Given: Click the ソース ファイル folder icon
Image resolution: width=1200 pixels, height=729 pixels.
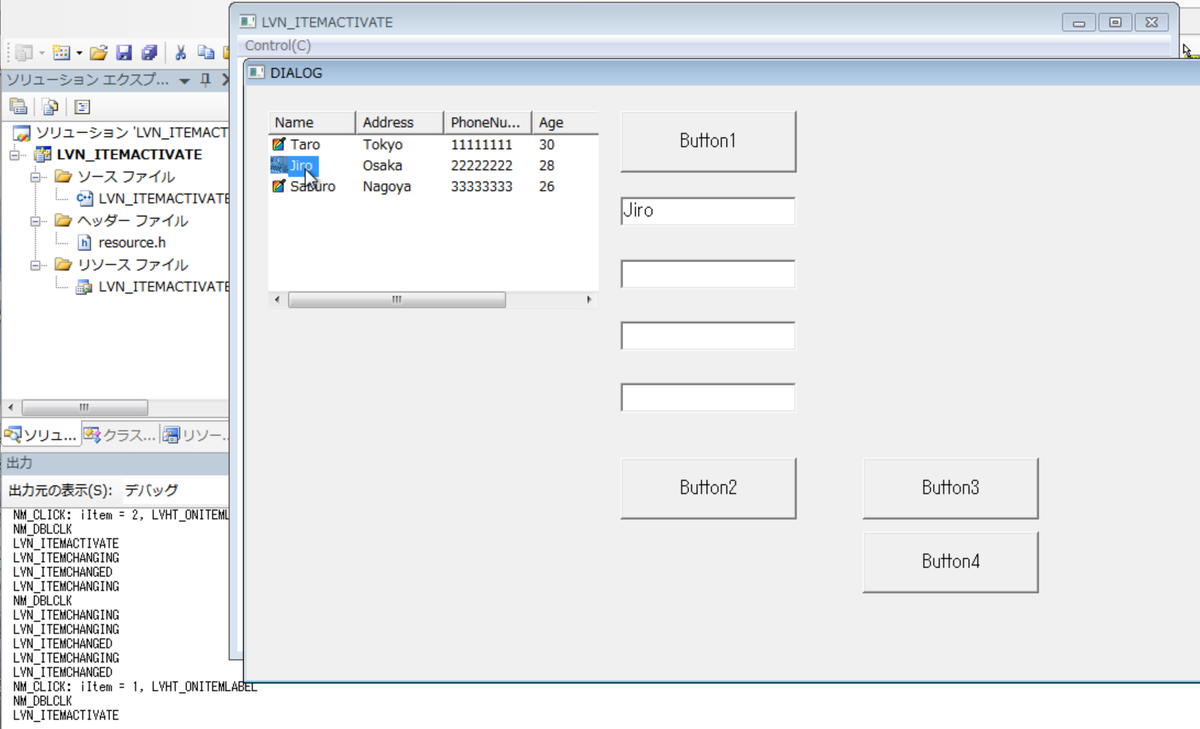Looking at the screenshot, I should (63, 177).
